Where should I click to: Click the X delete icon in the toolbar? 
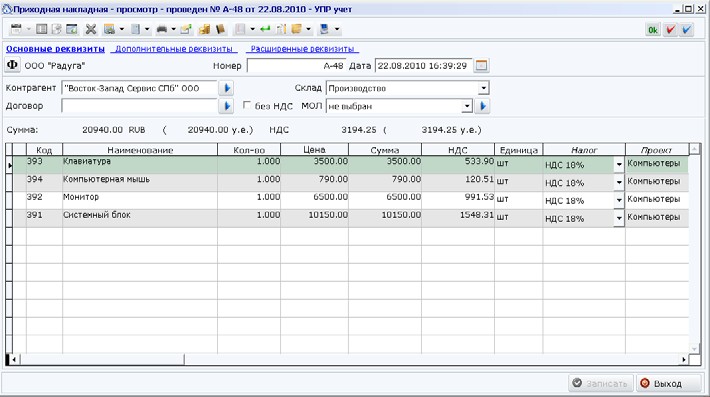pyautogui.click(x=91, y=29)
